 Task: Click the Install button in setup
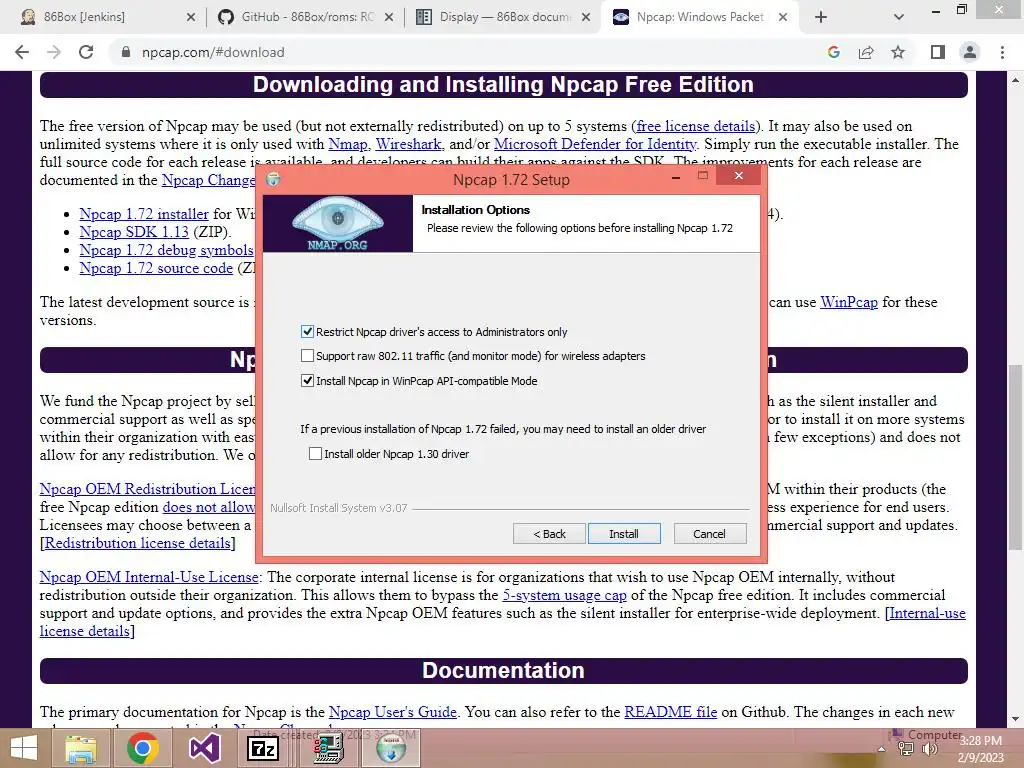click(x=624, y=534)
